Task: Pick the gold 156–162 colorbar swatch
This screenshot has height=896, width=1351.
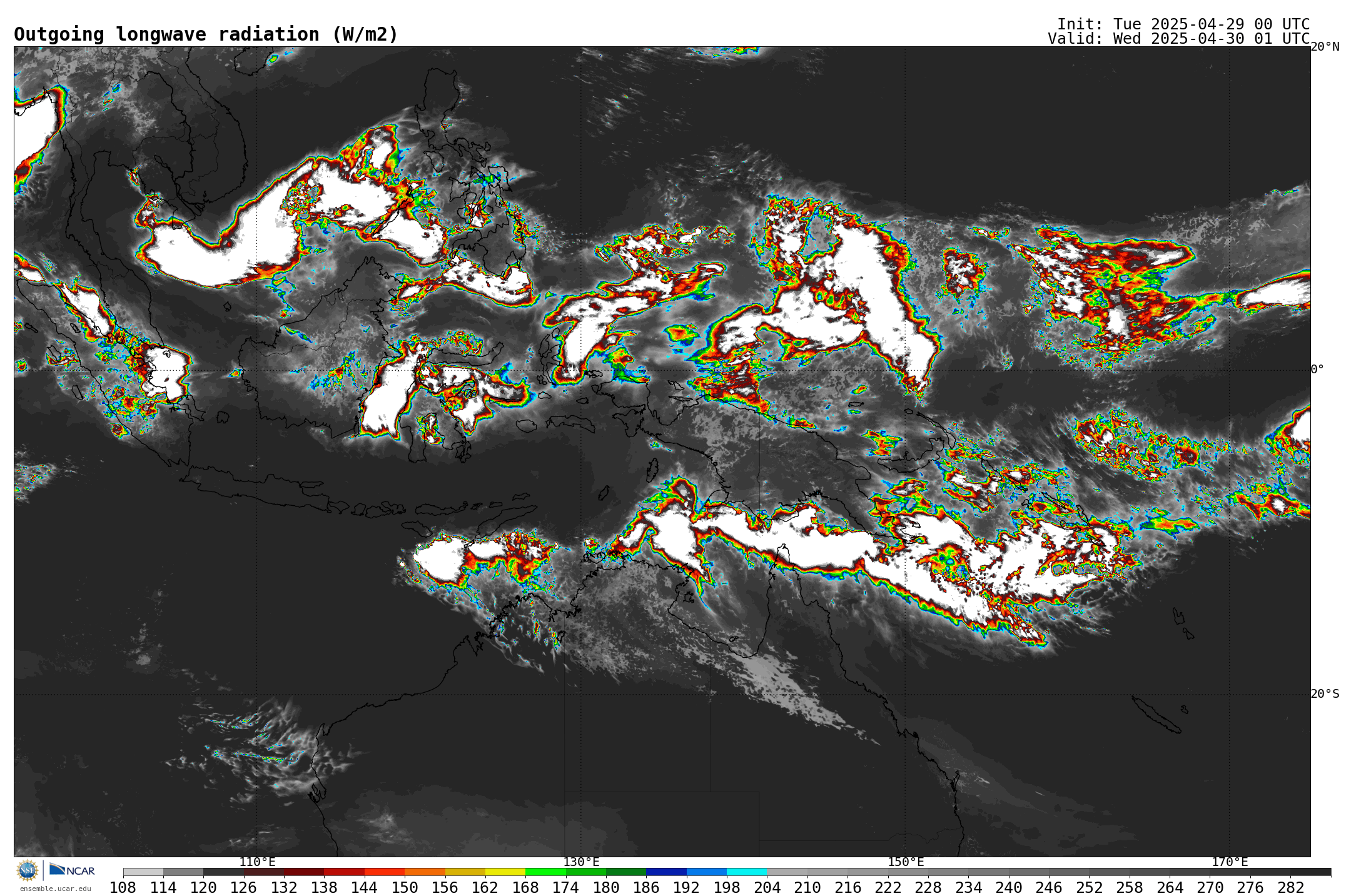Action: tap(465, 872)
